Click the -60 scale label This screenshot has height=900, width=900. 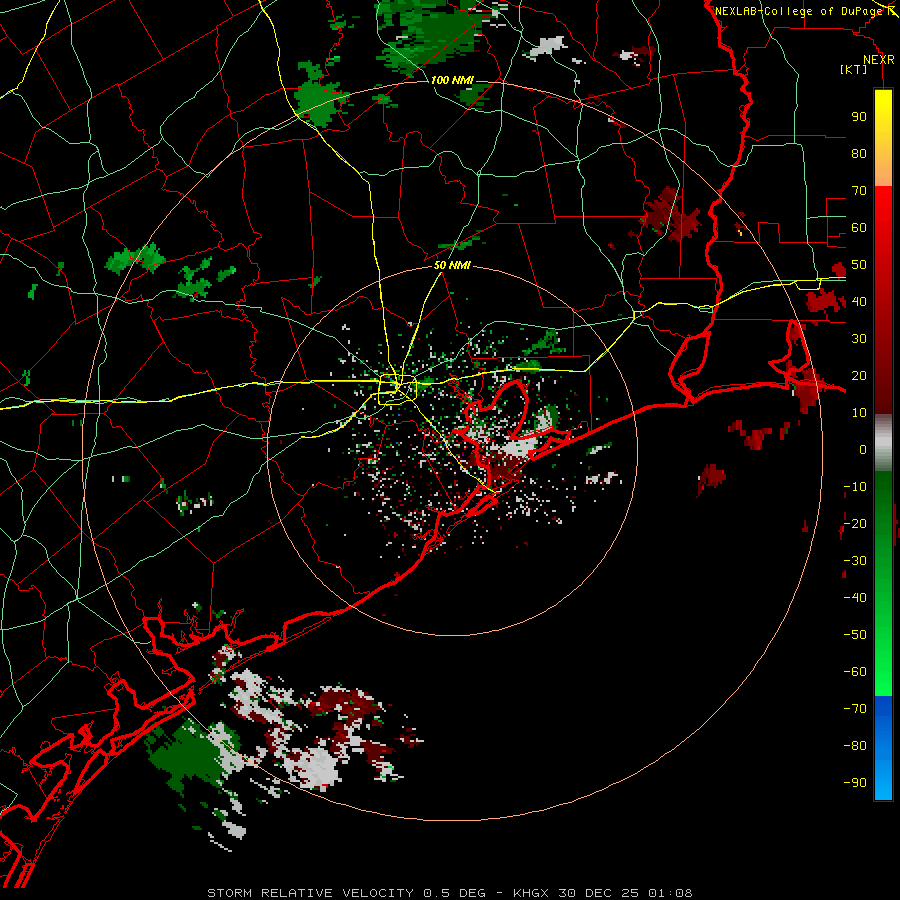coord(855,672)
